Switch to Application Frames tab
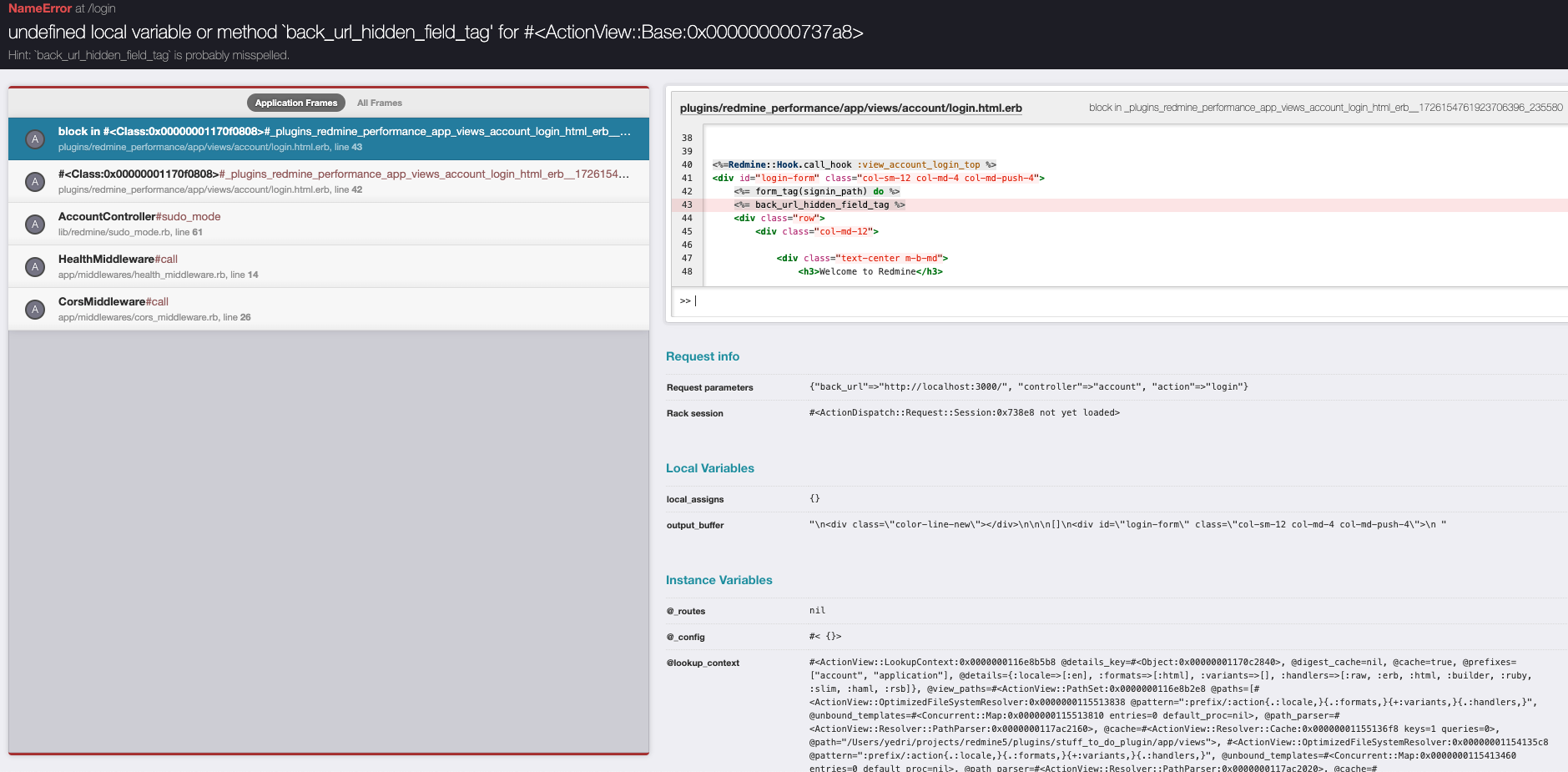 [x=296, y=103]
